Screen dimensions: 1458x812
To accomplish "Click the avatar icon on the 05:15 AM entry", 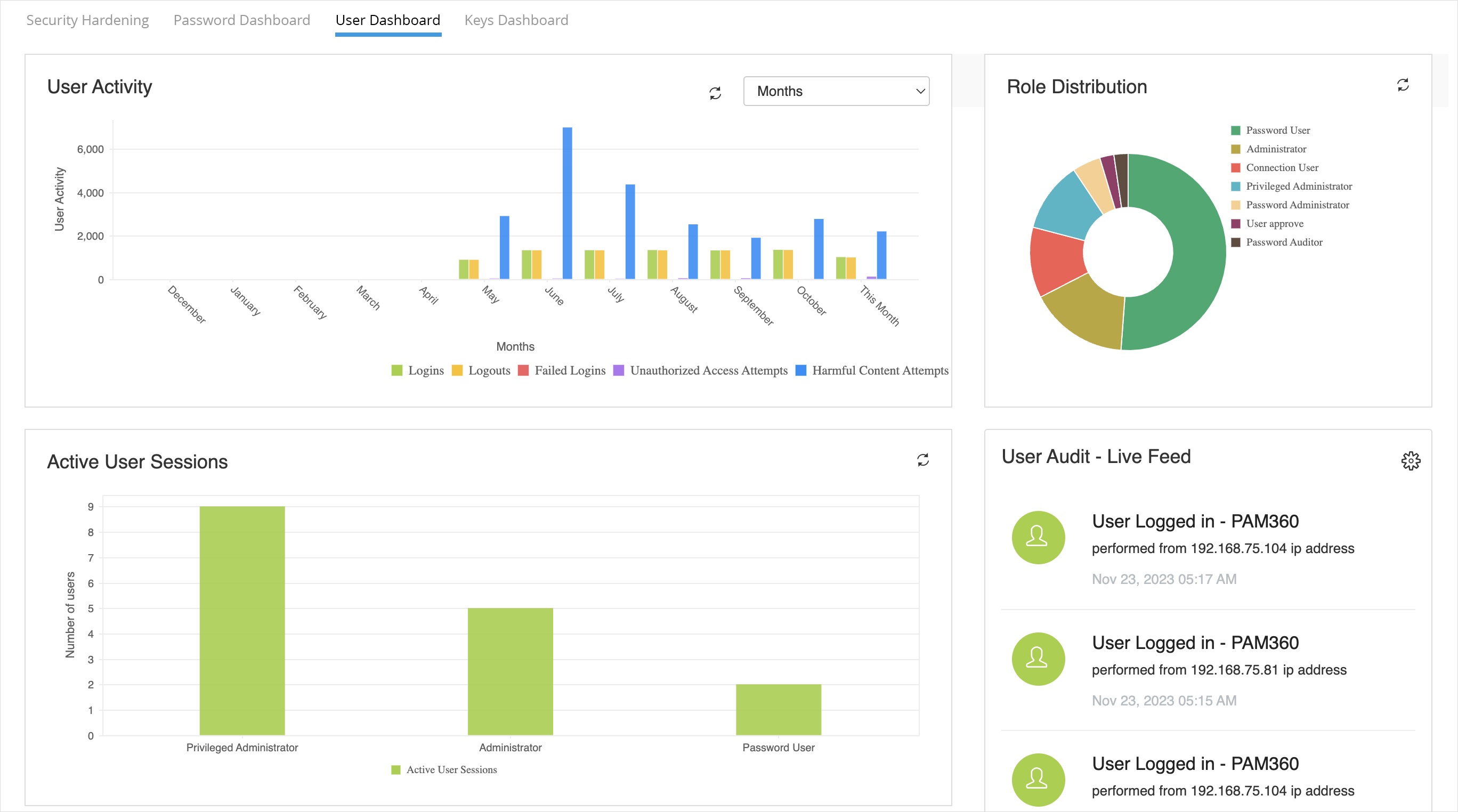I will (1038, 659).
